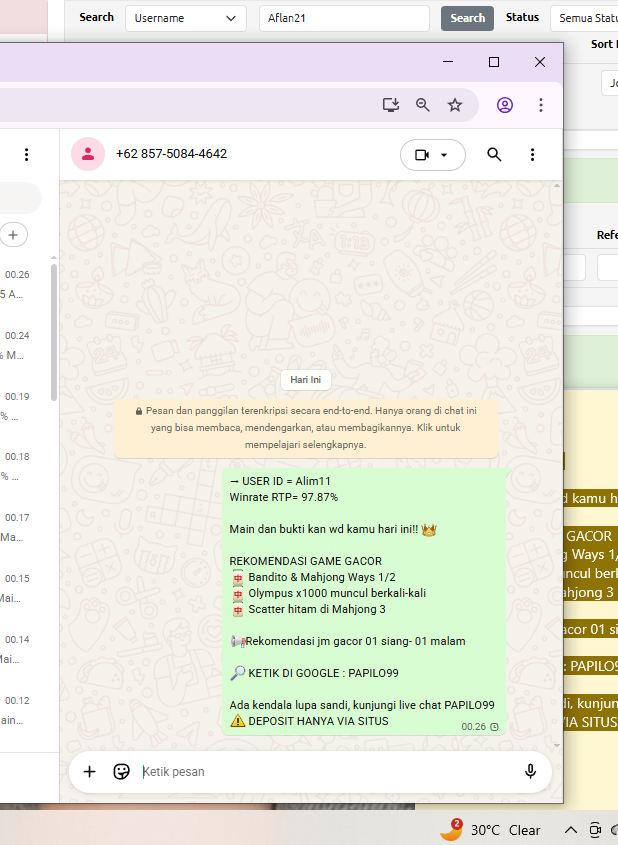Add a new chat filter with plus button

[x=13, y=235]
